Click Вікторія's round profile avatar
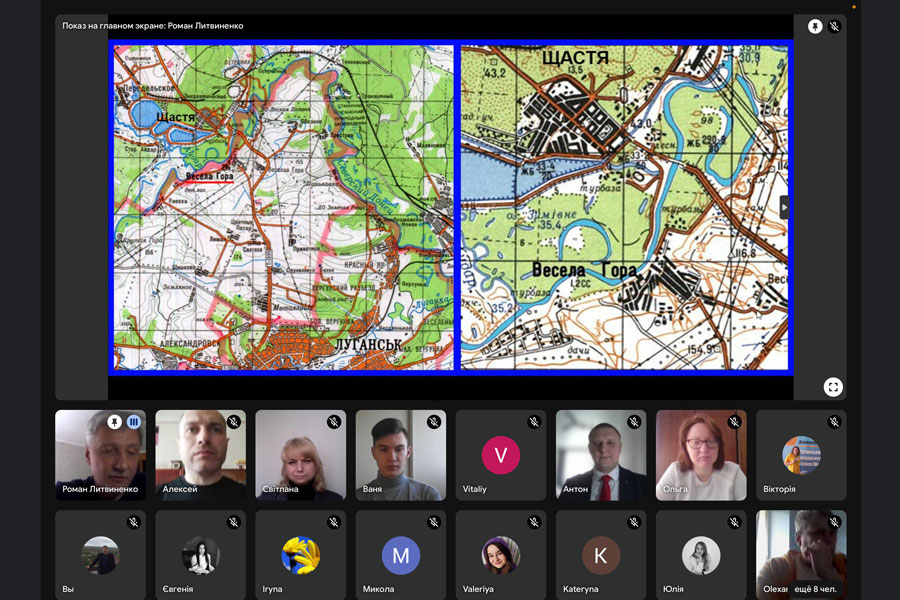900x600 pixels. (801, 455)
